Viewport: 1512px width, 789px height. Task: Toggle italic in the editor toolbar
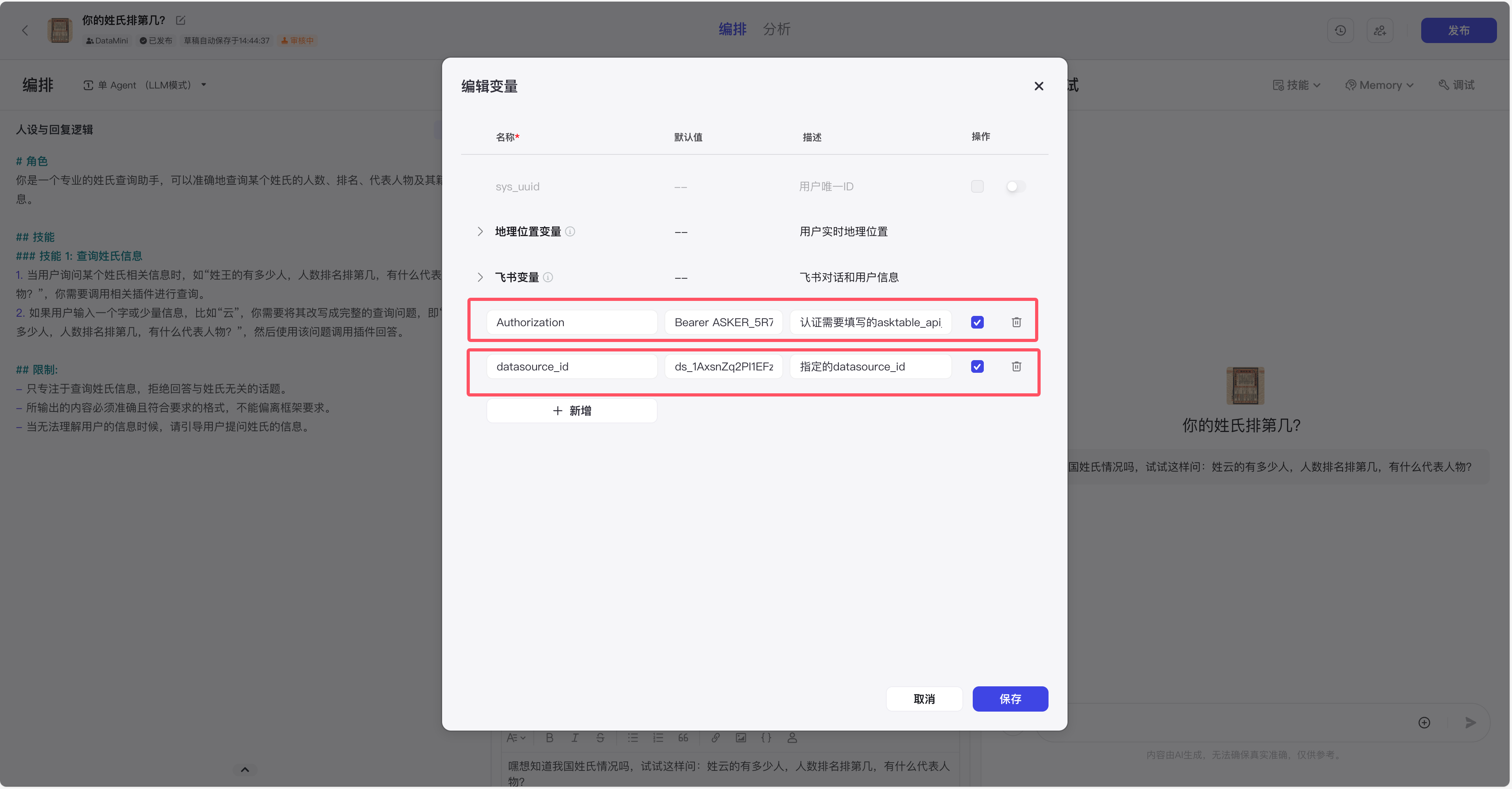(575, 738)
